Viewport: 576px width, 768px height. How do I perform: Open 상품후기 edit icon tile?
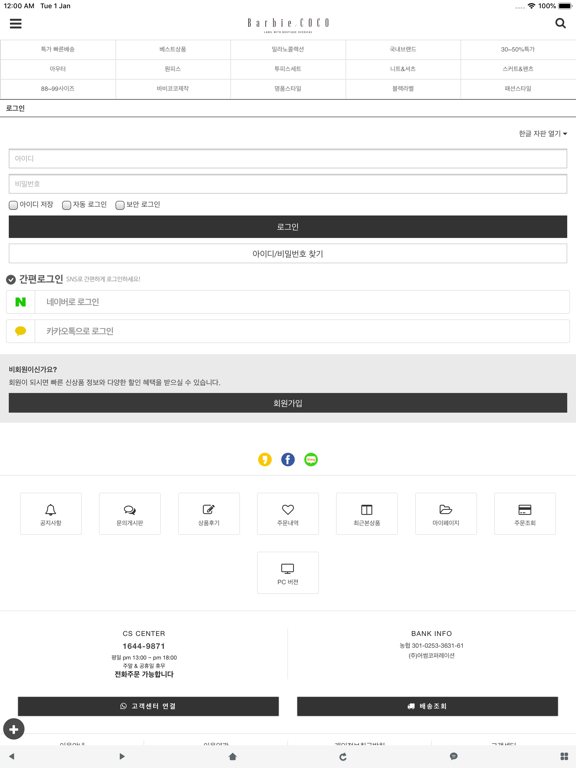[209, 514]
